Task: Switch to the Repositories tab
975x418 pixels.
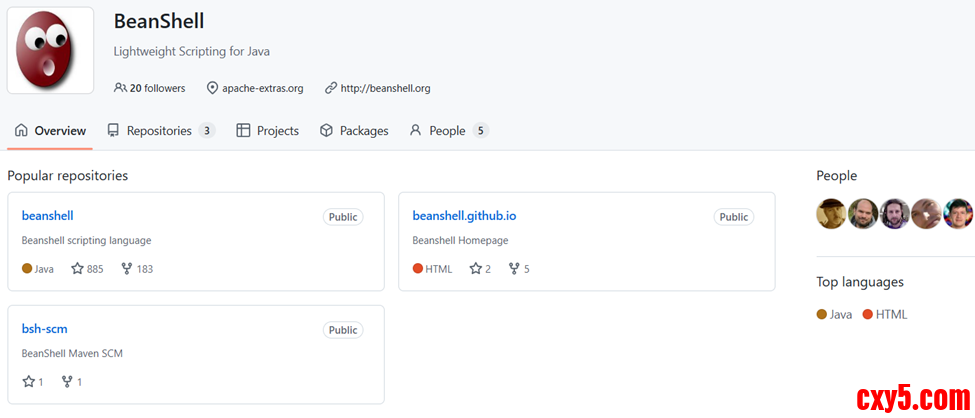Action: click(x=160, y=131)
